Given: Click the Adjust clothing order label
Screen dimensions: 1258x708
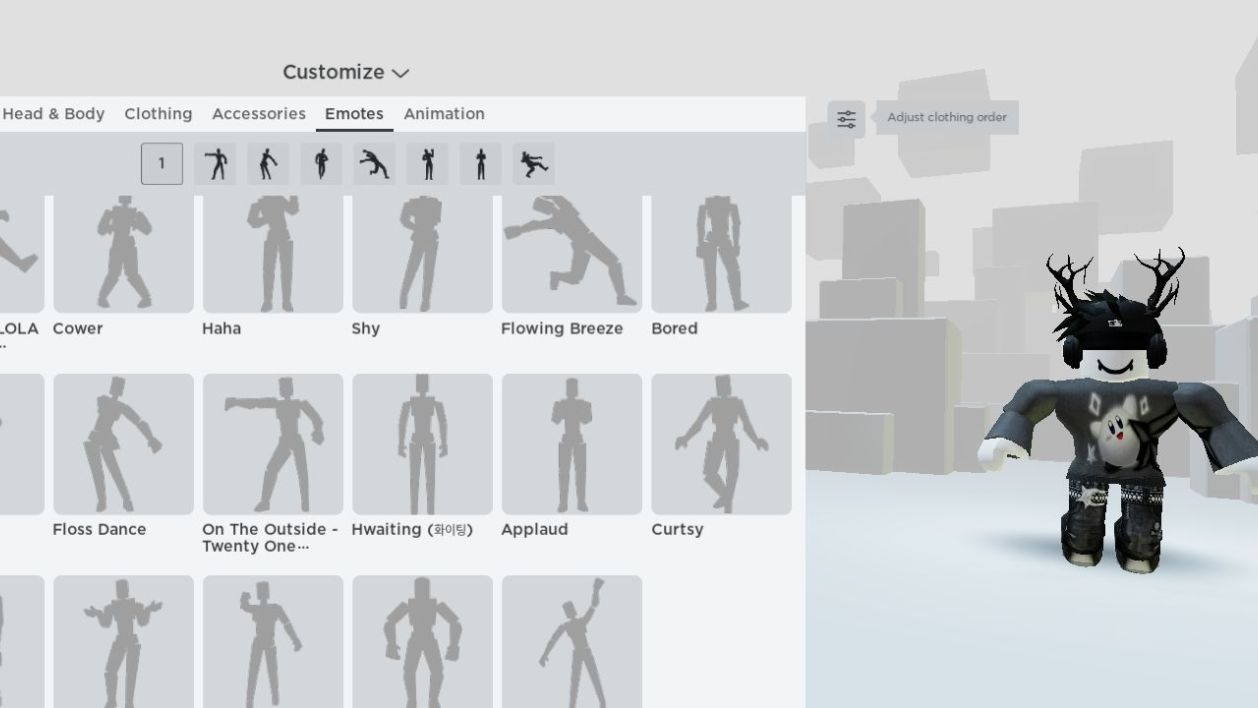Looking at the screenshot, I should [946, 117].
